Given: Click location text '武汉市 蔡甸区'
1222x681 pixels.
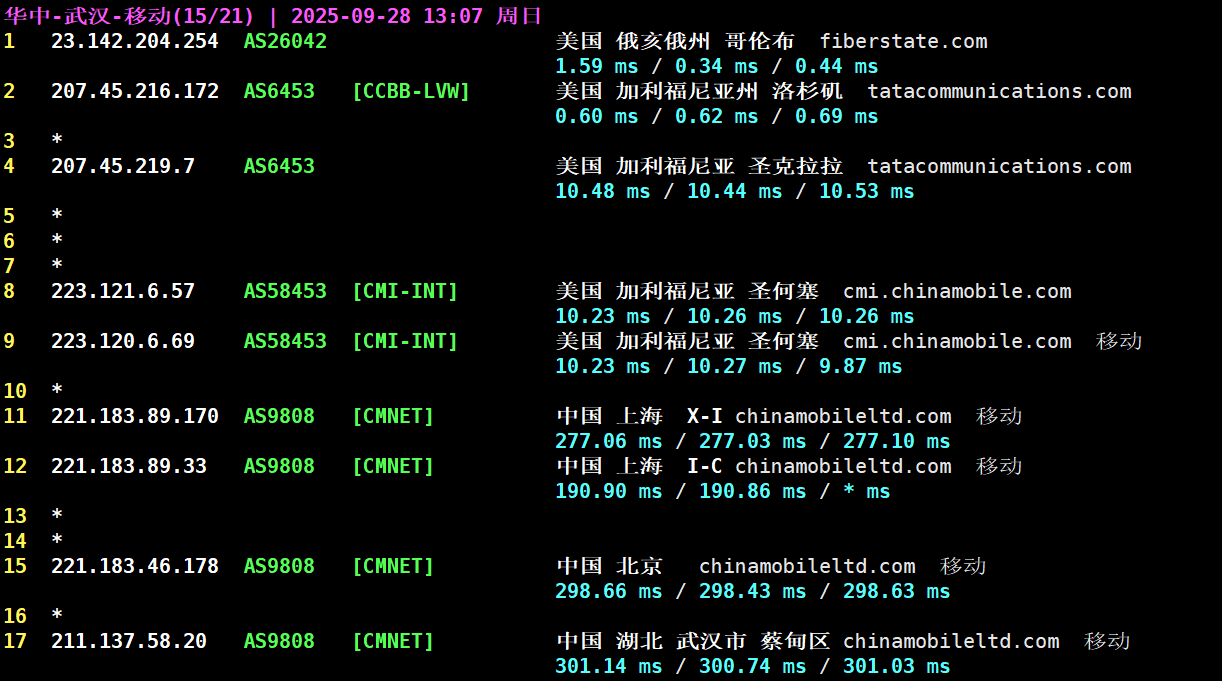Looking at the screenshot, I should point(754,641).
